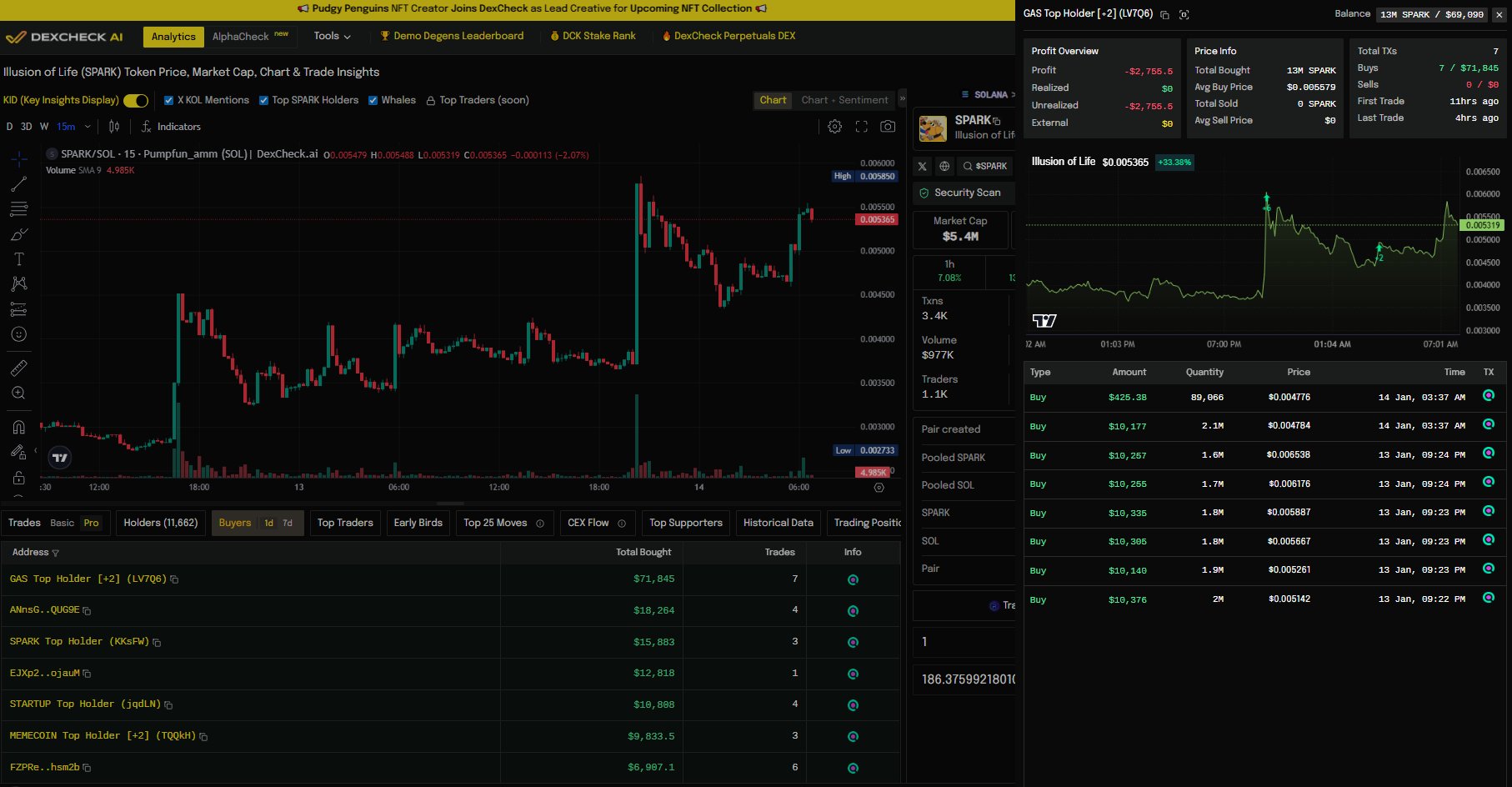Screen dimensions: 1512x787
Task: Disable the Whales checkbox
Action: [373, 101]
